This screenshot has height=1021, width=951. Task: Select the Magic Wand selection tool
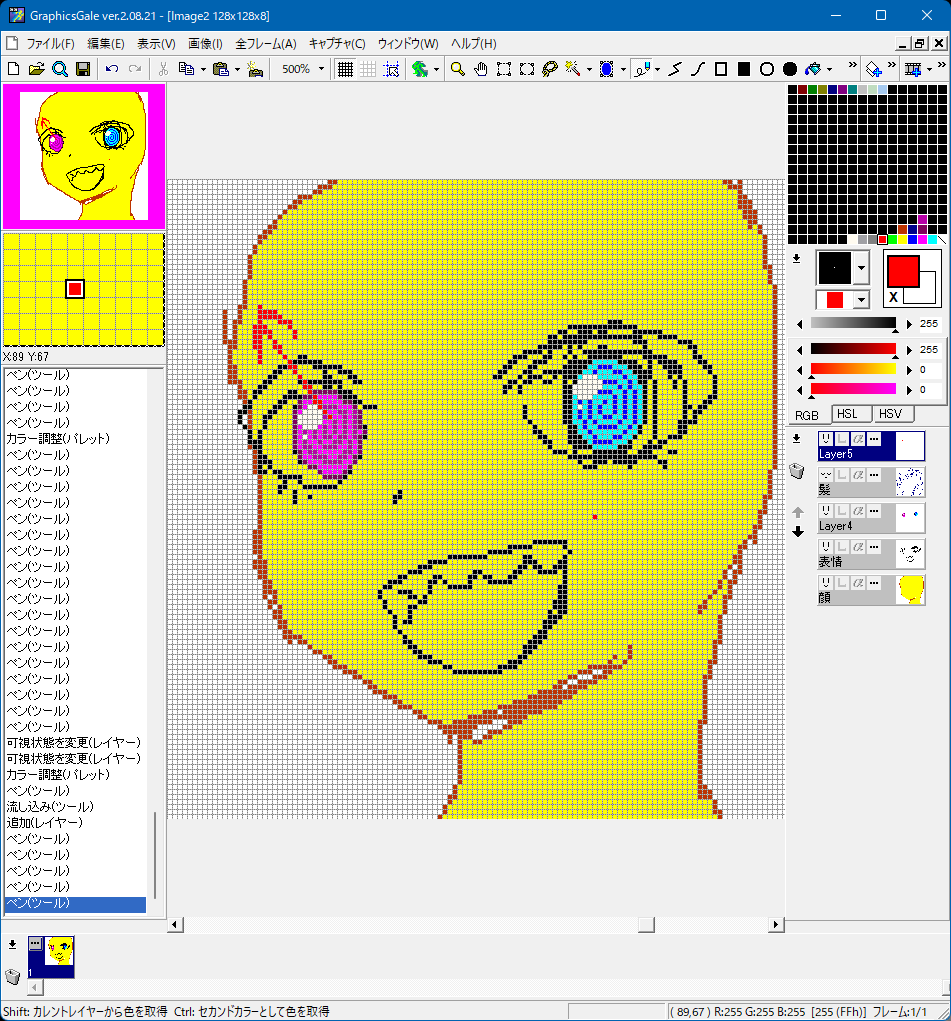[572, 69]
